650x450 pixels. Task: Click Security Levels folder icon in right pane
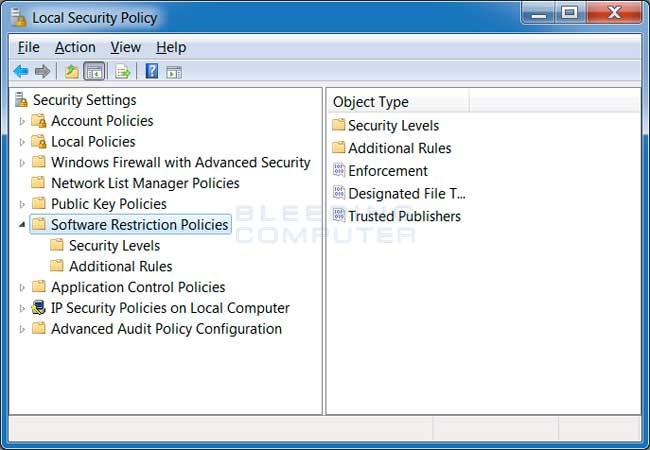[x=338, y=124]
